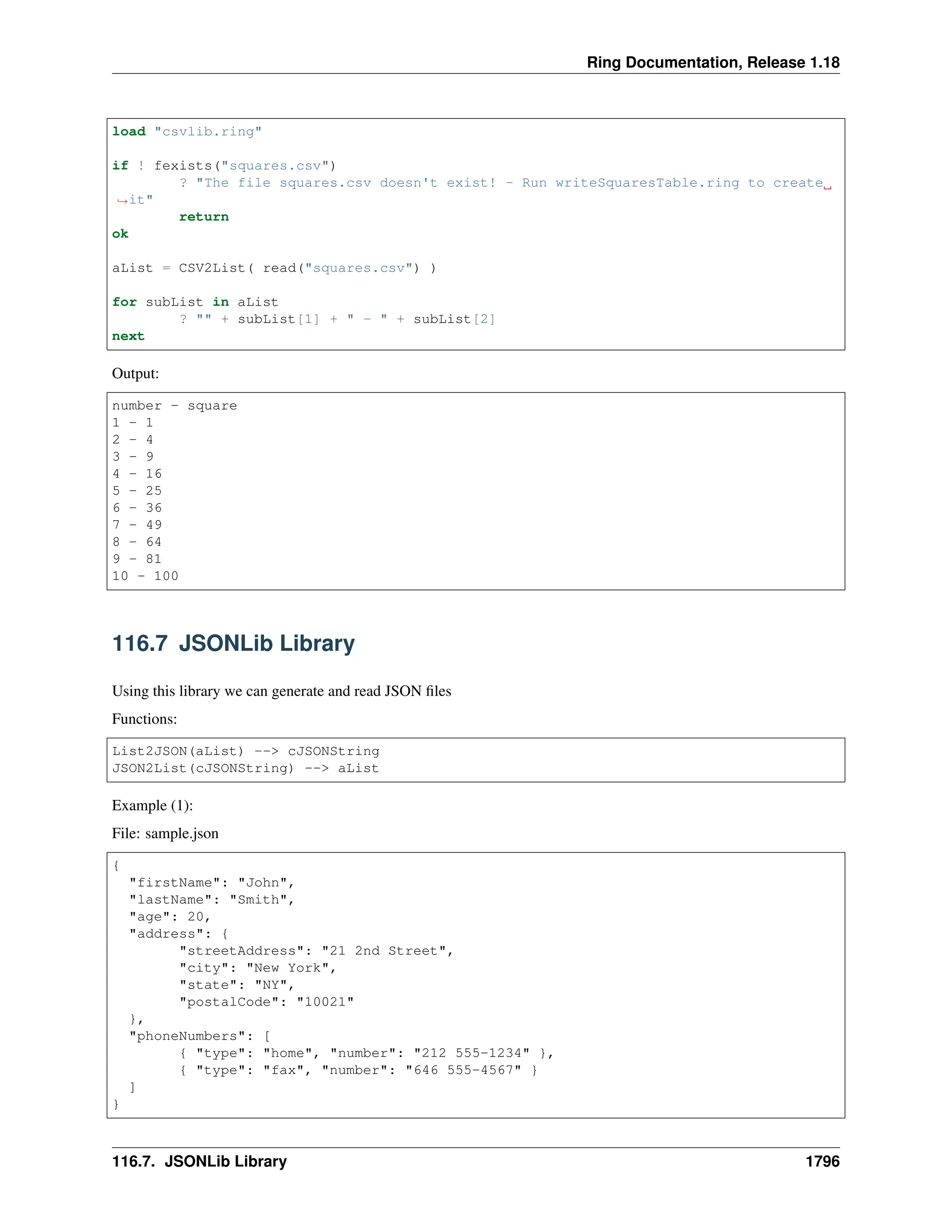Click the '"age": 20,' JSON line

(x=170, y=917)
